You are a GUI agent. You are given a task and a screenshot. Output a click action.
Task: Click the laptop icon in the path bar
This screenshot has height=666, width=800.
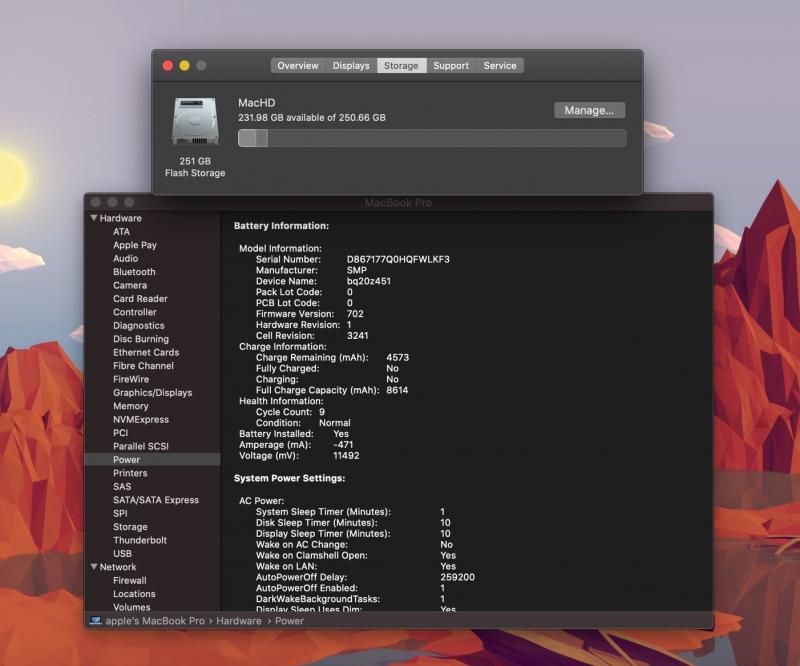95,621
